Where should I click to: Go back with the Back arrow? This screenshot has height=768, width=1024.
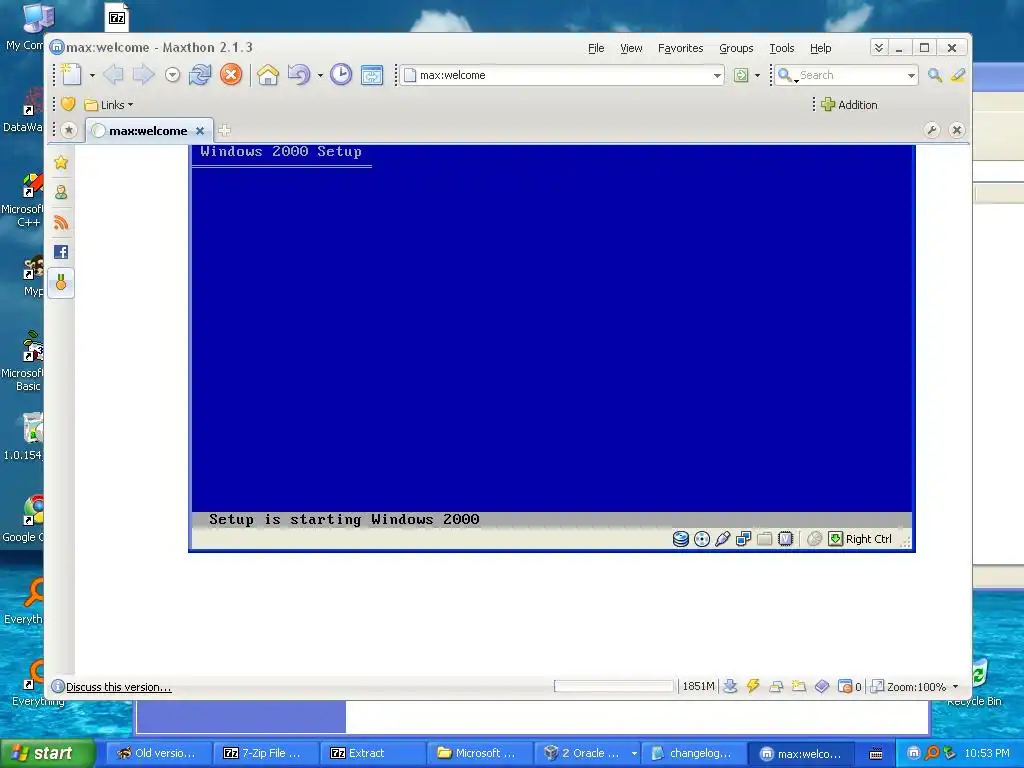click(114, 75)
